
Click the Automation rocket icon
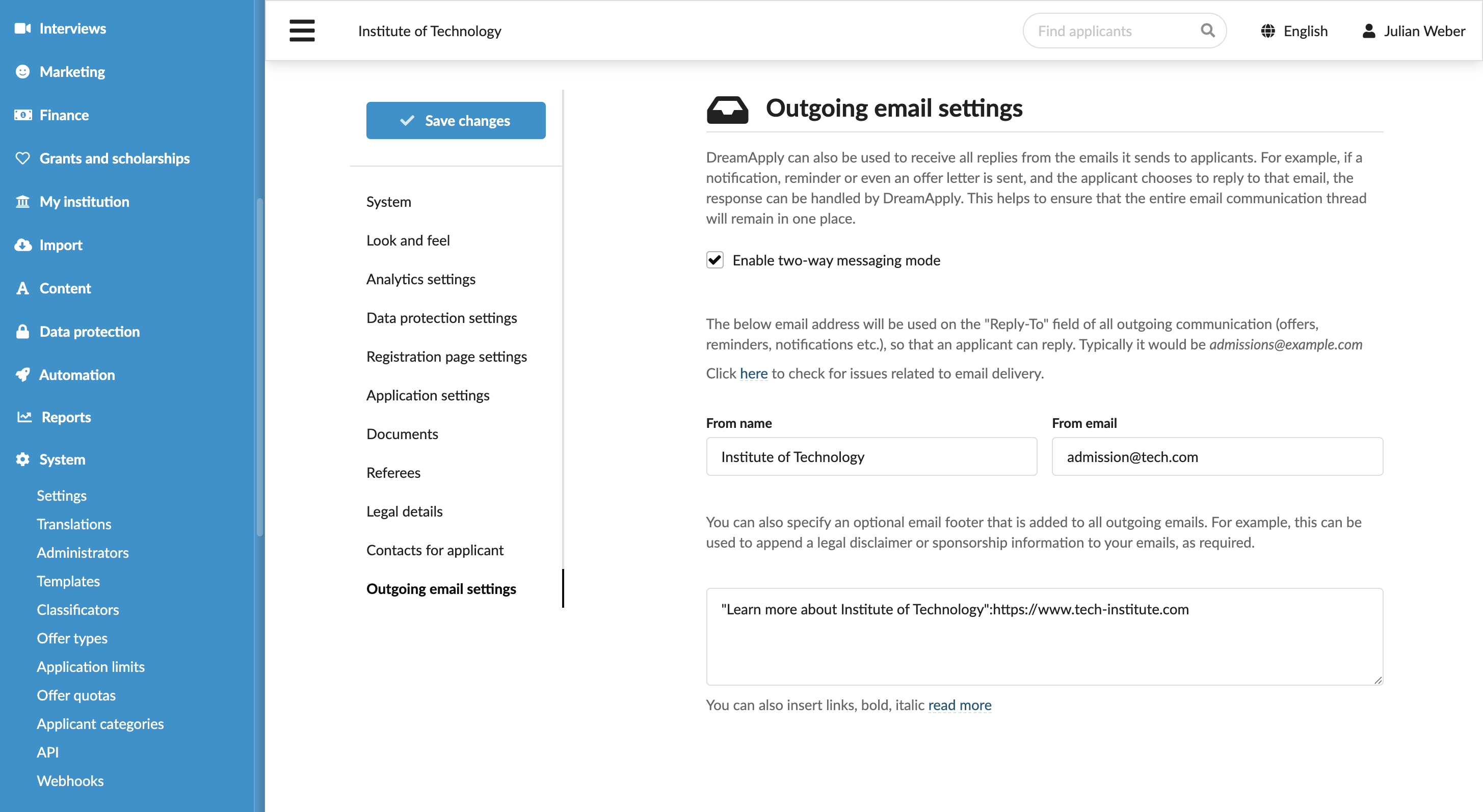tap(22, 374)
